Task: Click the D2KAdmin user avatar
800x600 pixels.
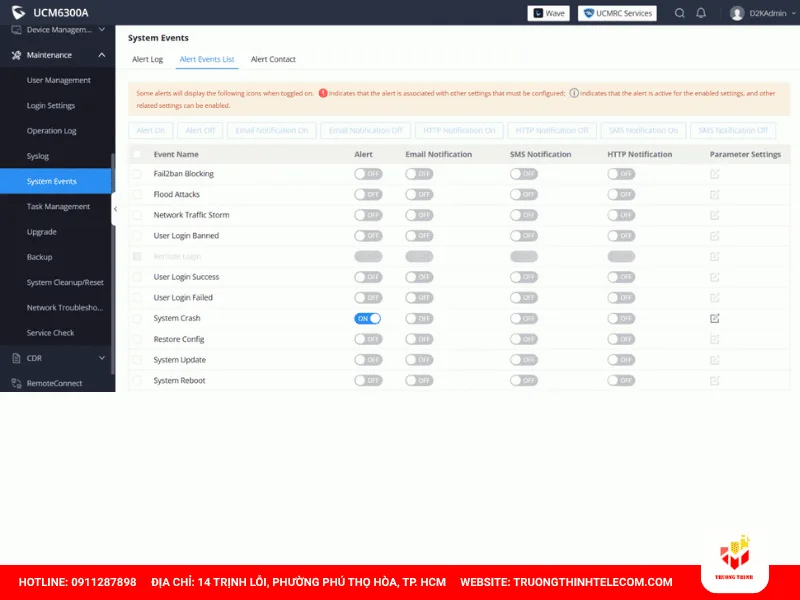Action: (737, 13)
